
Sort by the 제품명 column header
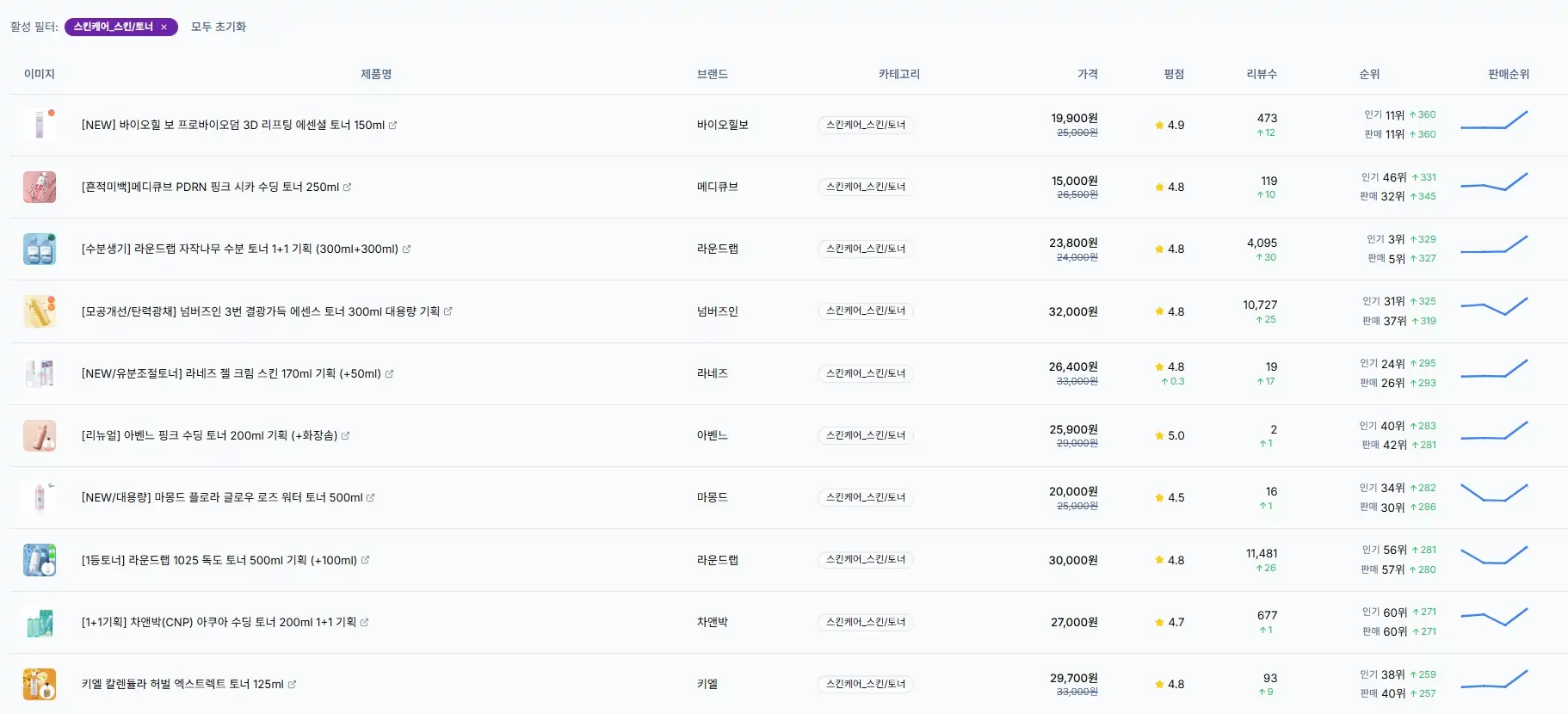point(376,74)
